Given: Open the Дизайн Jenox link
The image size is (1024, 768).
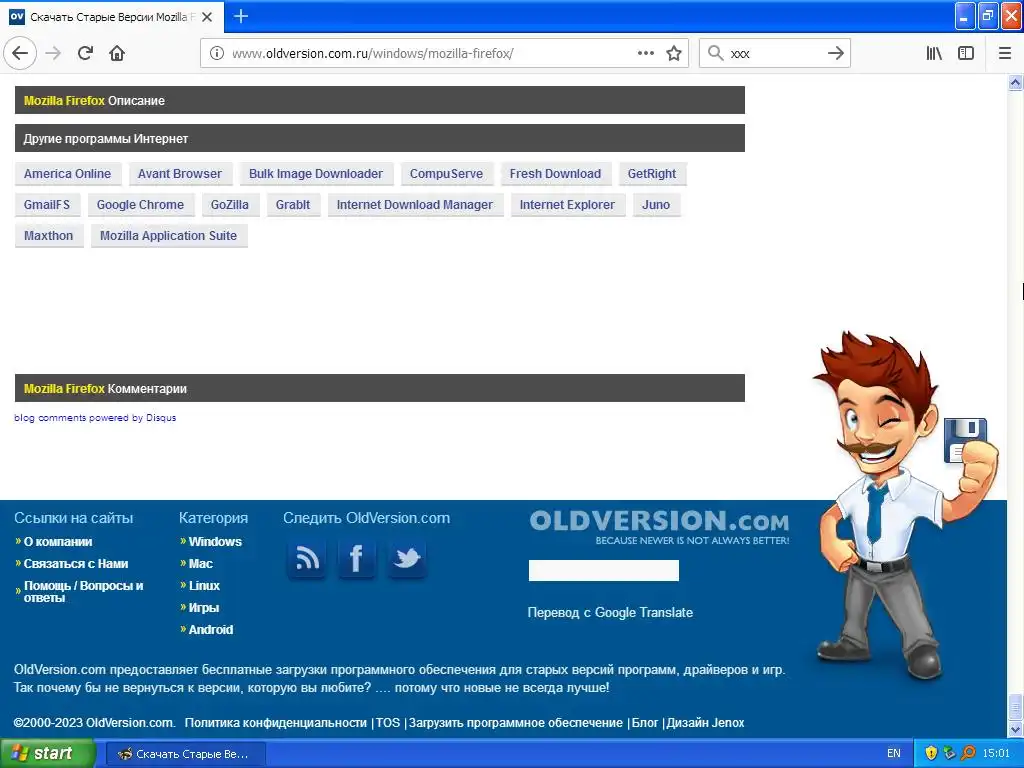Looking at the screenshot, I should coord(705,722).
